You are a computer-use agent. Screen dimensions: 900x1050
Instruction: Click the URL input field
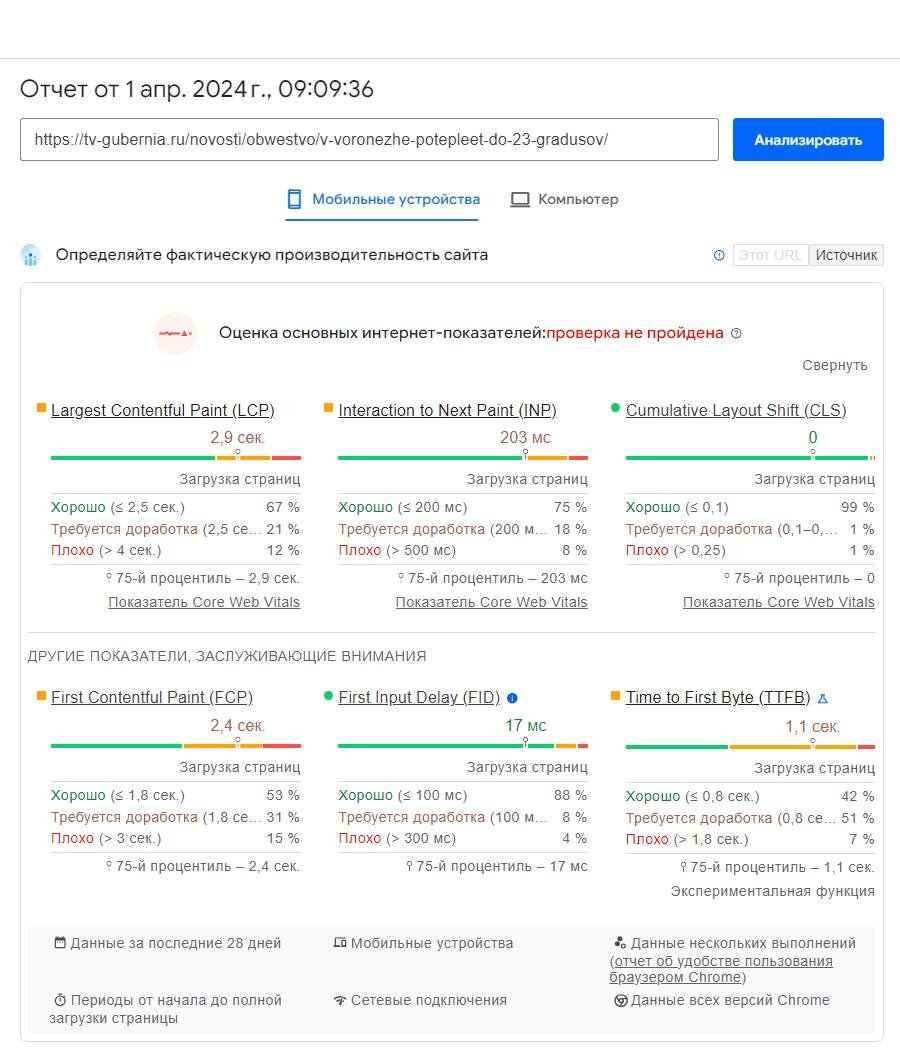pos(370,139)
